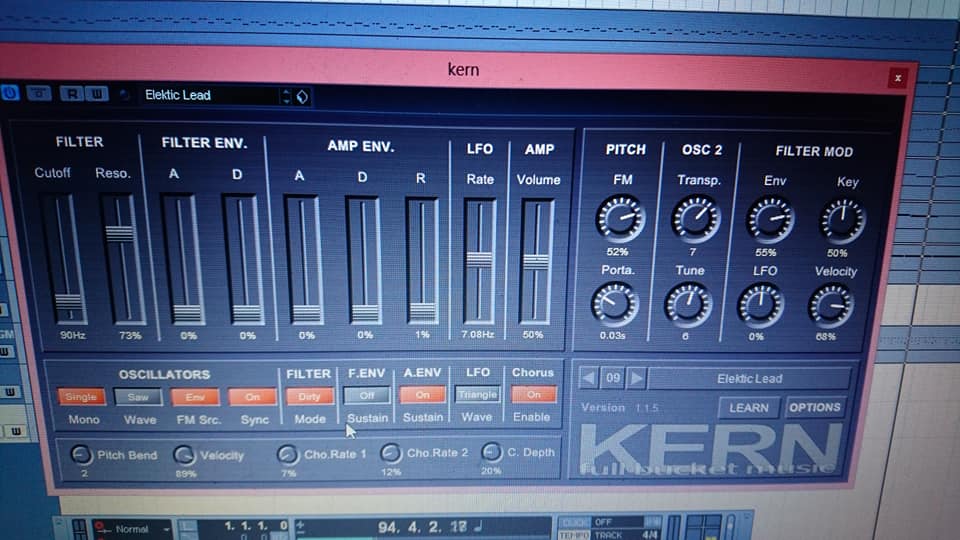Toggle the Single Mono oscillator button
Image resolution: width=960 pixels, height=540 pixels.
pos(81,397)
